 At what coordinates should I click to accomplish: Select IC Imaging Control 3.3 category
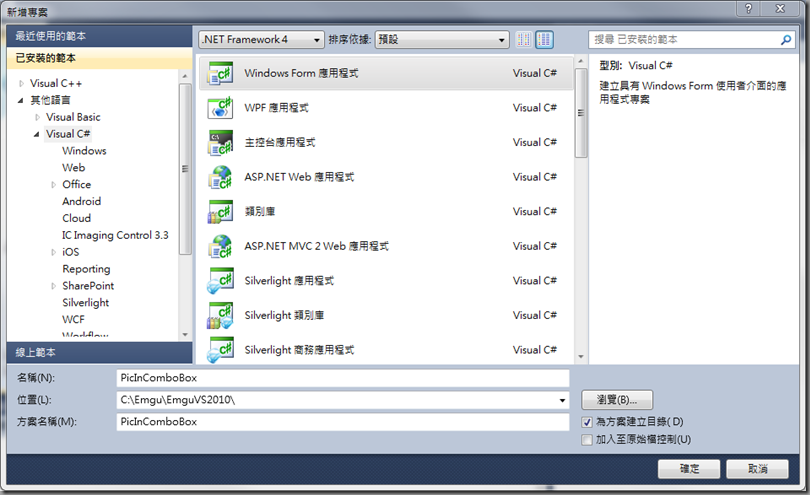click(x=115, y=235)
